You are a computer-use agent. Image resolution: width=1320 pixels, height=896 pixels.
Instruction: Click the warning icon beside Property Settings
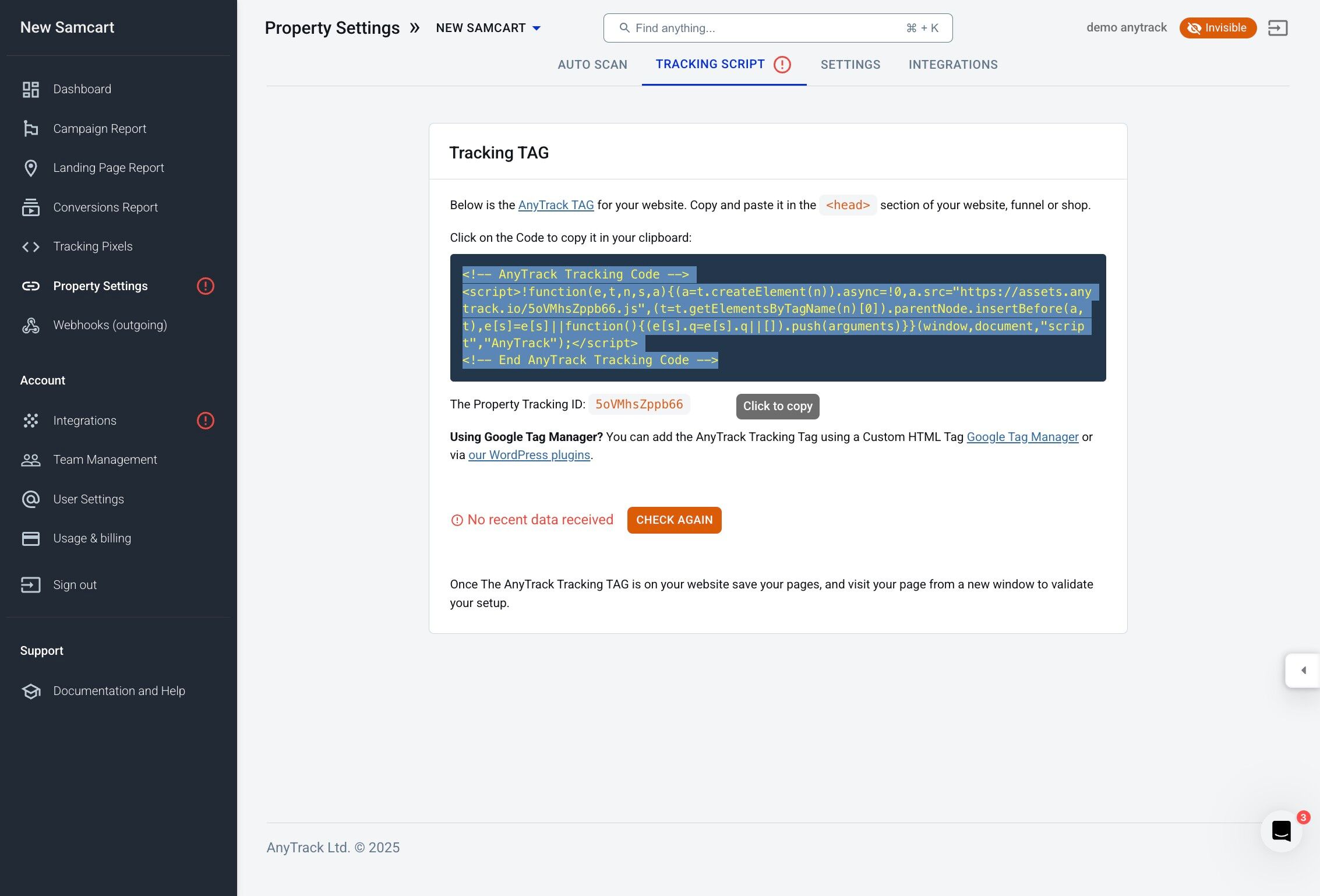pos(205,286)
